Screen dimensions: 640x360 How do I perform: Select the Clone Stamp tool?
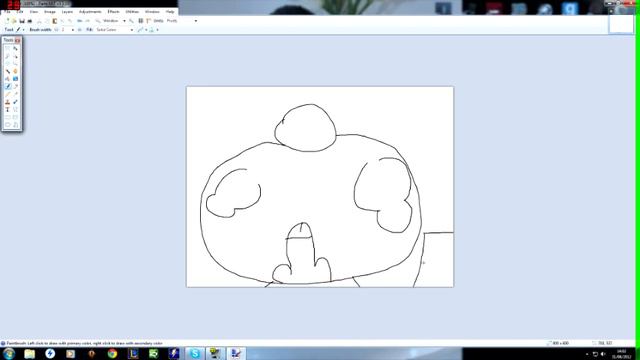click(8, 102)
